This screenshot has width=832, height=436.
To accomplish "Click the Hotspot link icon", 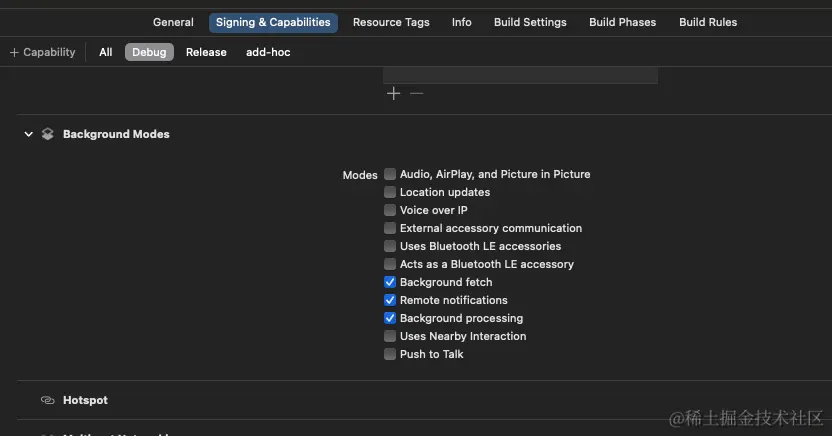I will tap(47, 400).
